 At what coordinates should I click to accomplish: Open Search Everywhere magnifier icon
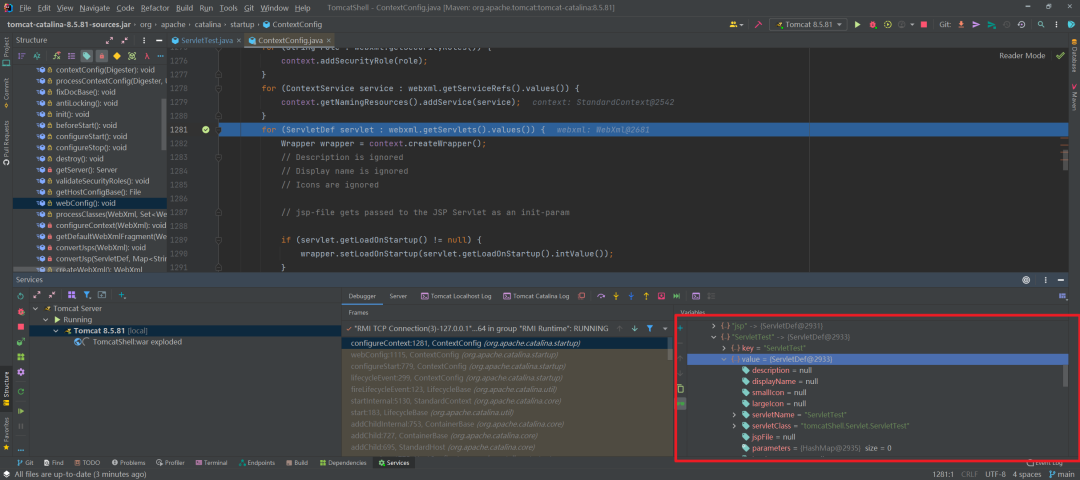pyautogui.click(x=1041, y=24)
